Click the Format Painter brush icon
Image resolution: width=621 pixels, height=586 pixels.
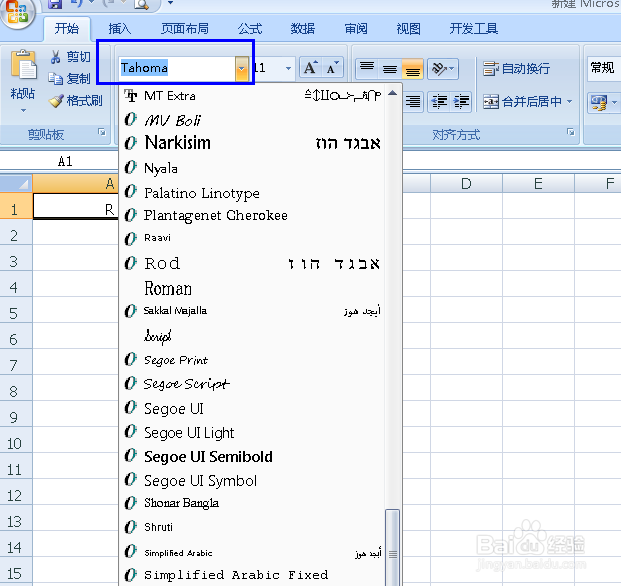point(56,101)
